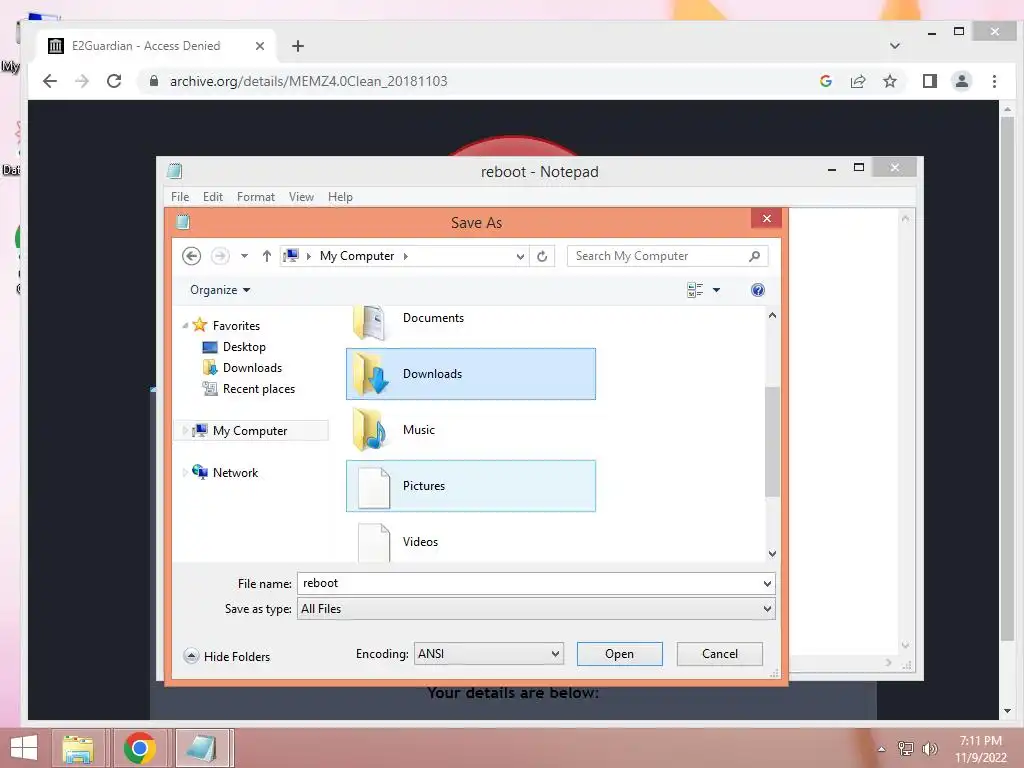
Task: Open the Encoding ANSI dropdown
Action: tap(488, 654)
